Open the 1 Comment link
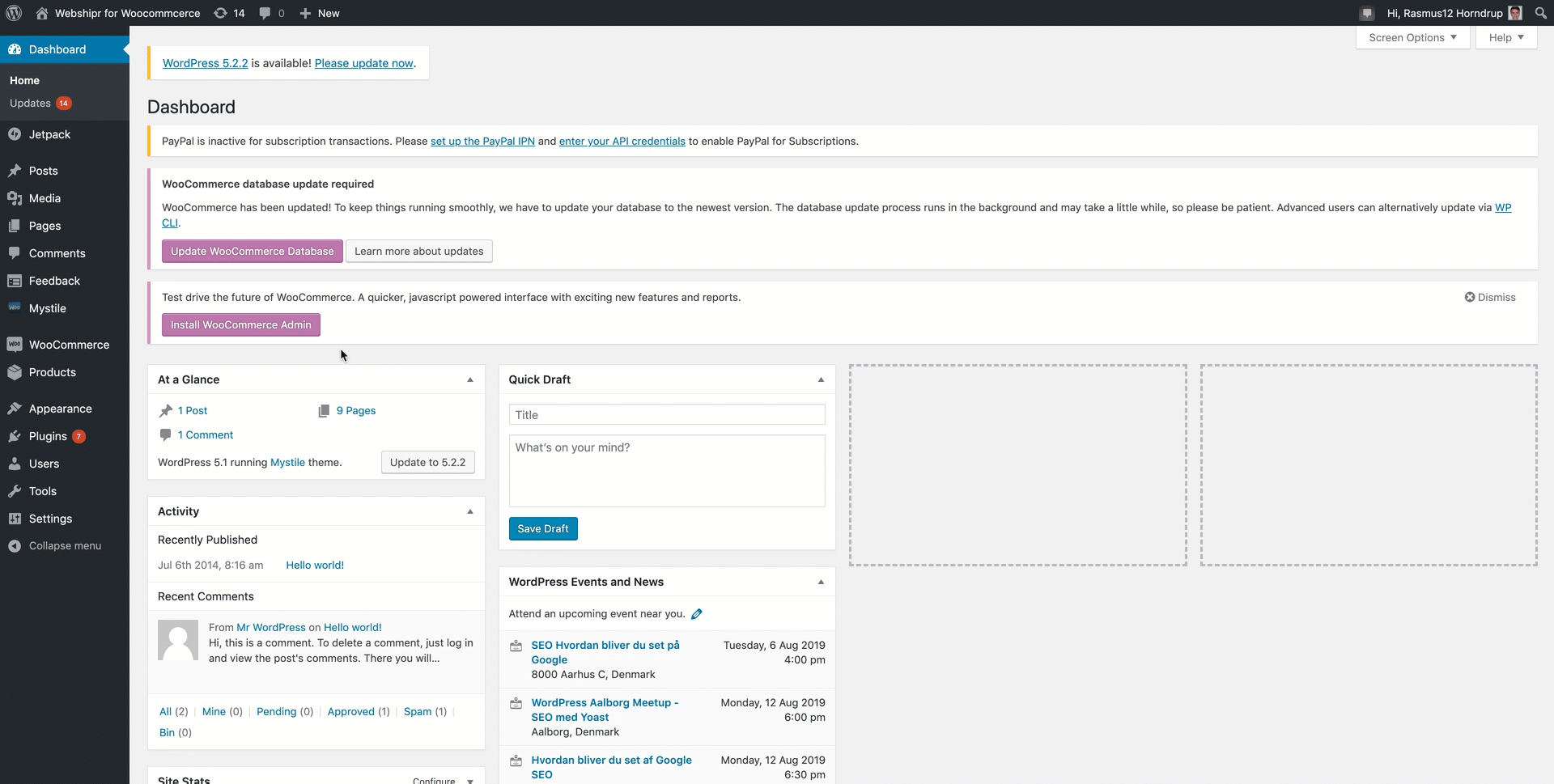This screenshot has width=1554, height=784. click(206, 434)
